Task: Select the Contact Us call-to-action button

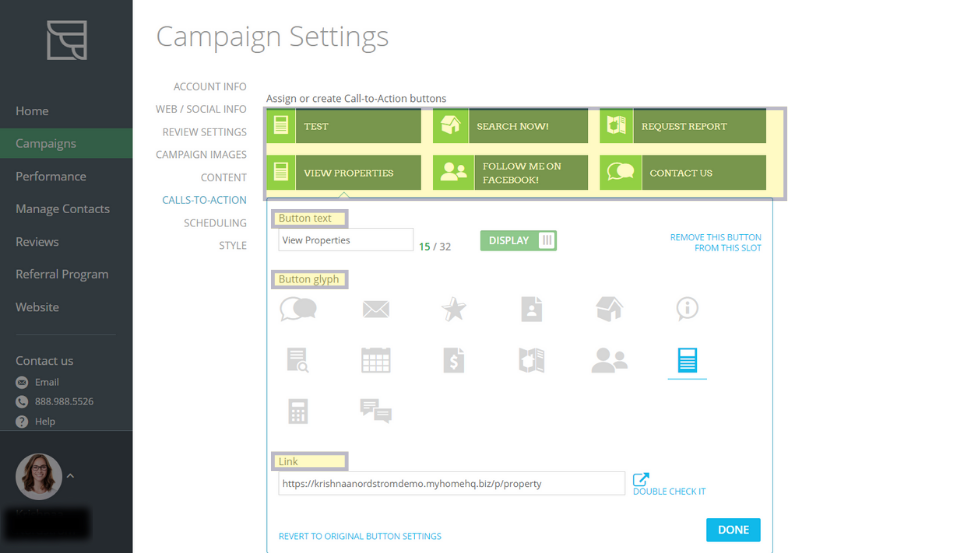Action: tap(683, 173)
